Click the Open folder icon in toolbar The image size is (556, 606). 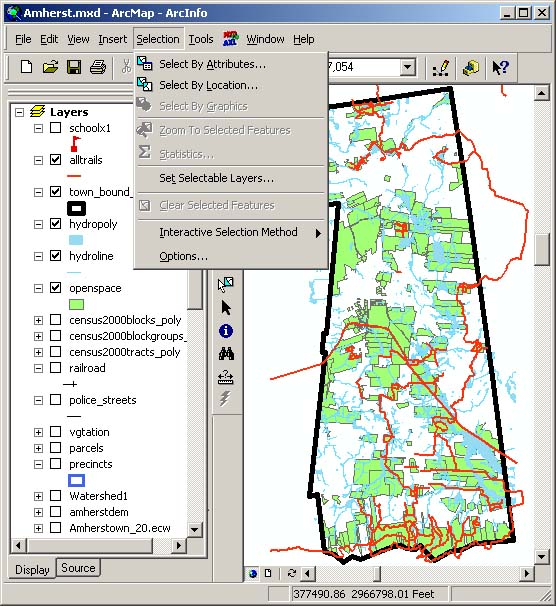coord(50,67)
